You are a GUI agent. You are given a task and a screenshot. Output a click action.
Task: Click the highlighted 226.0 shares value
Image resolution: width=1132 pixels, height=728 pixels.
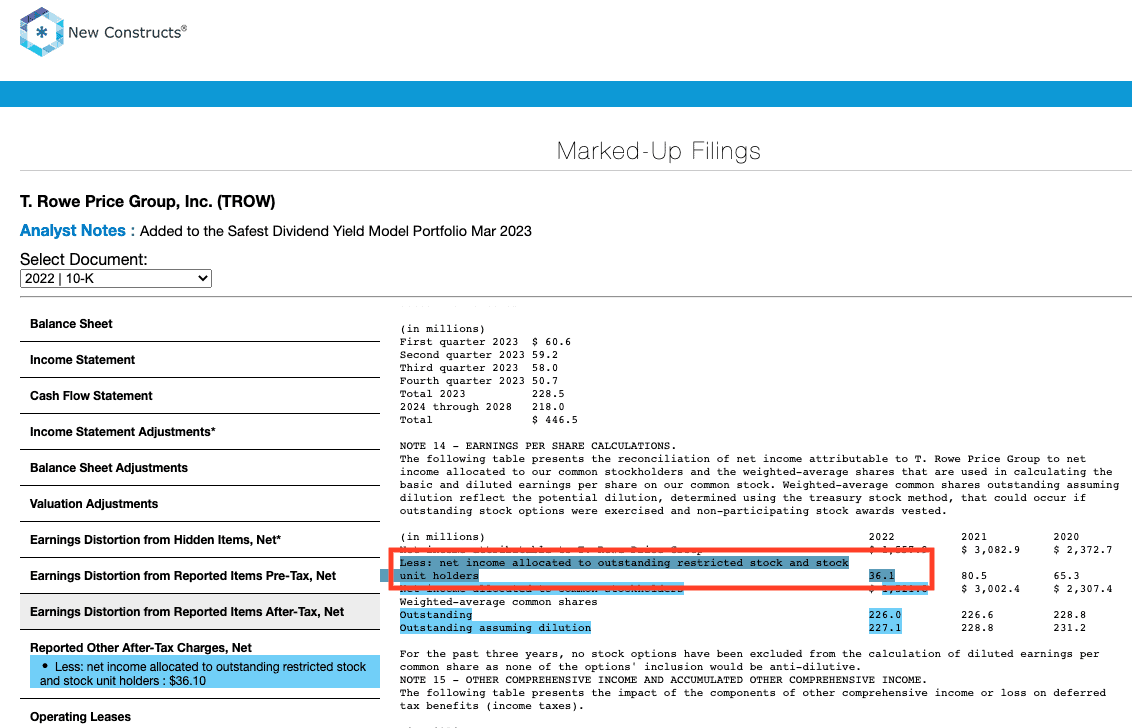[885, 615]
